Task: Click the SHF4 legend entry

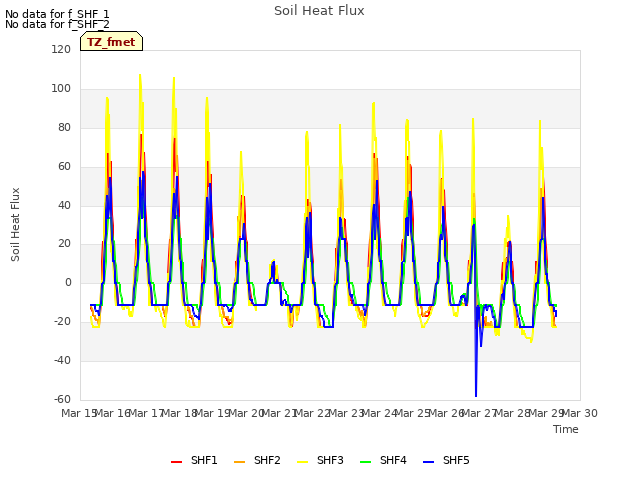Action: (383, 460)
